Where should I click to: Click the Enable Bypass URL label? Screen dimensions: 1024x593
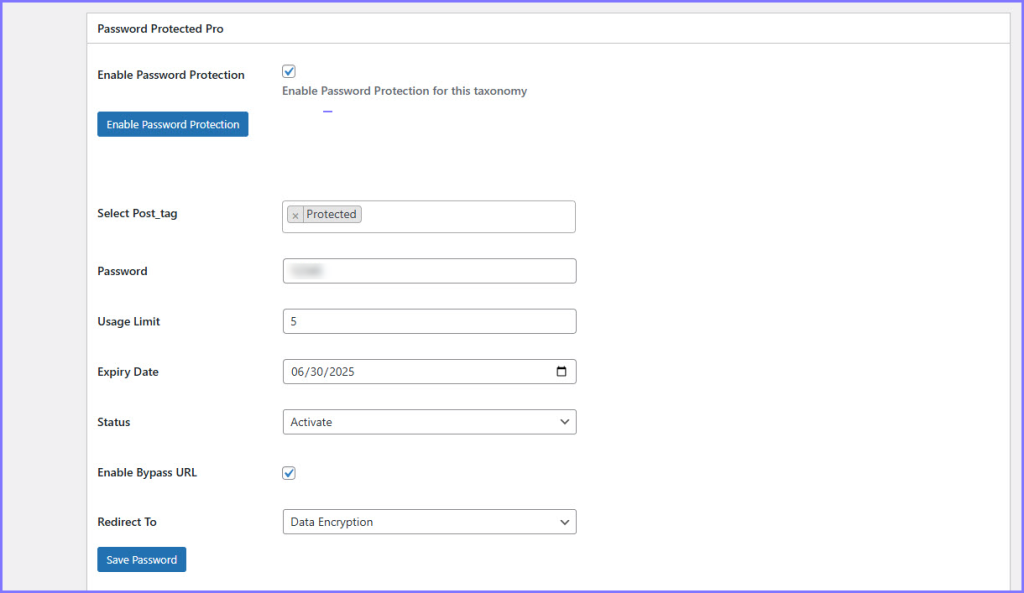(x=146, y=472)
